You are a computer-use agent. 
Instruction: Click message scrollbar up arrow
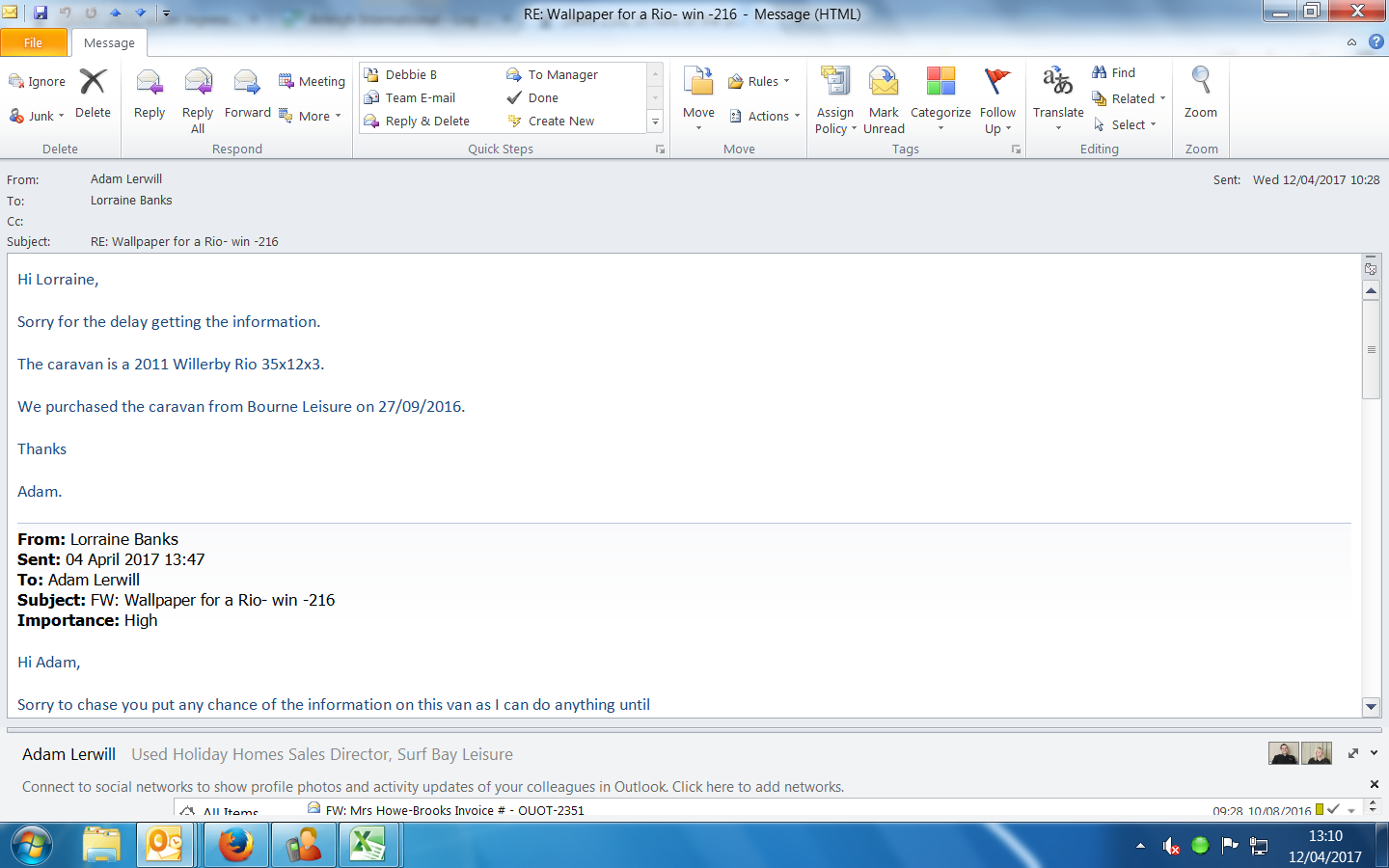[1371, 290]
